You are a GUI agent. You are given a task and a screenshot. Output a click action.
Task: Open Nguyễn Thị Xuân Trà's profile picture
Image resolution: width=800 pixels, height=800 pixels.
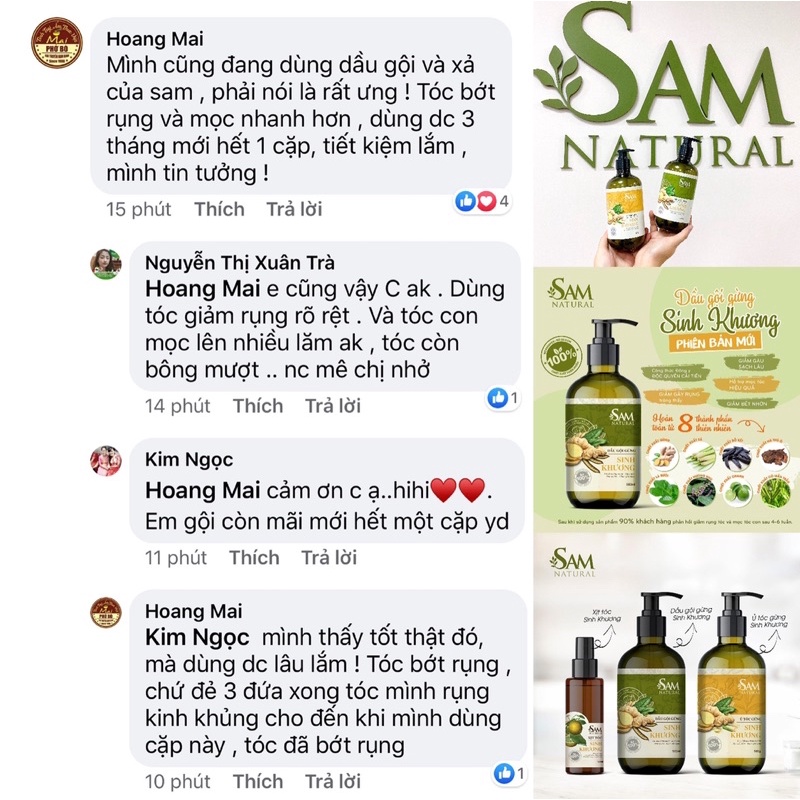[x=106, y=264]
